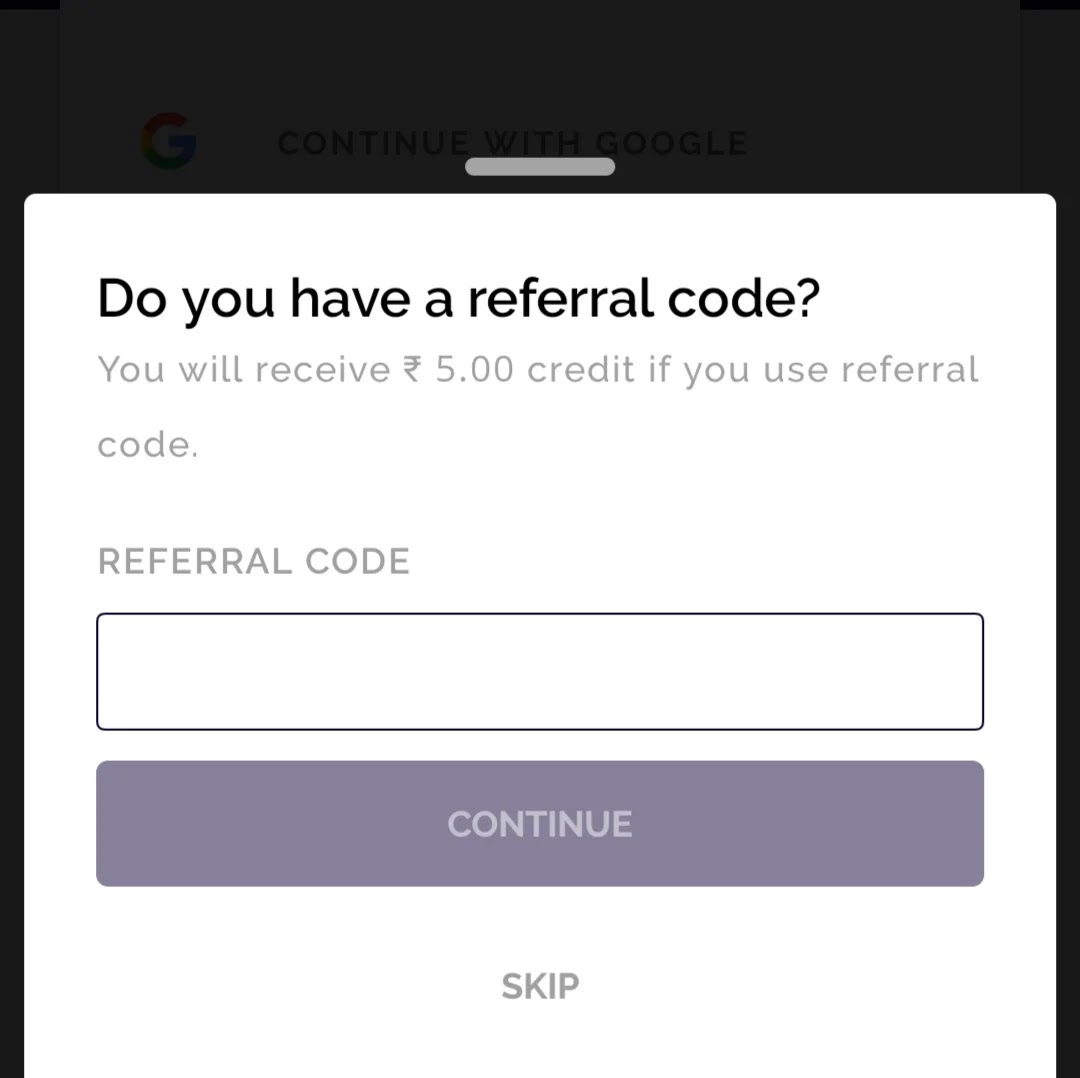Click the dark left margin beside the sheet
The width and height of the screenshot is (1080, 1078).
12,620
